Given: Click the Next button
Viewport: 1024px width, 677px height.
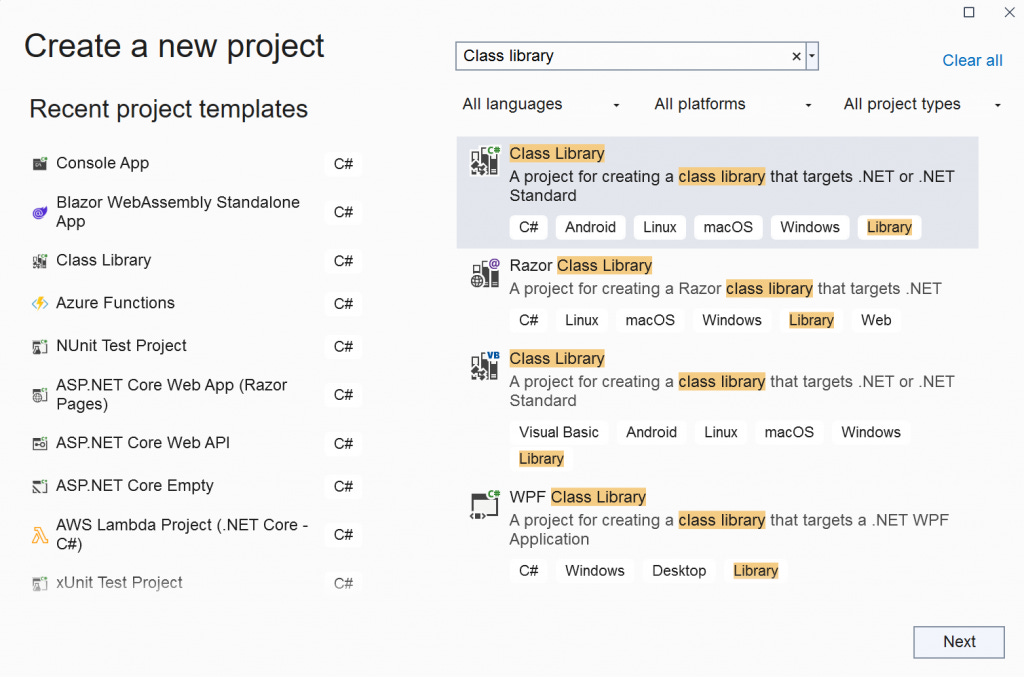Looking at the screenshot, I should tap(959, 642).
